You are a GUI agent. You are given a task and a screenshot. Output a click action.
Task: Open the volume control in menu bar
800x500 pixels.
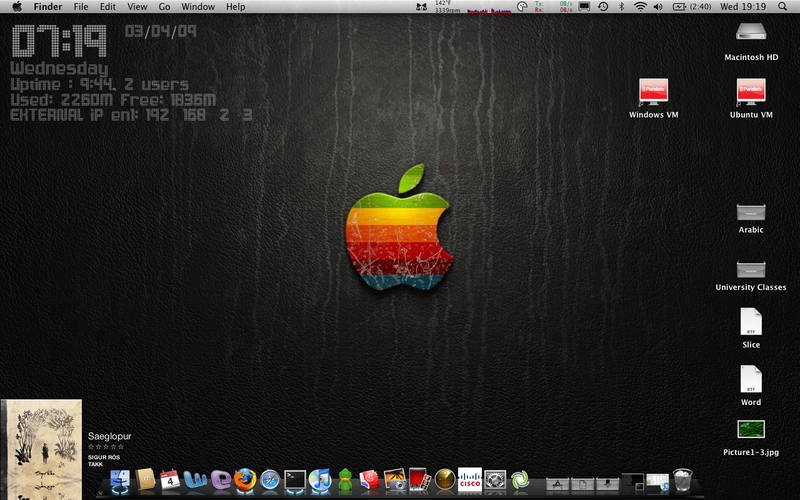pyautogui.click(x=658, y=7)
